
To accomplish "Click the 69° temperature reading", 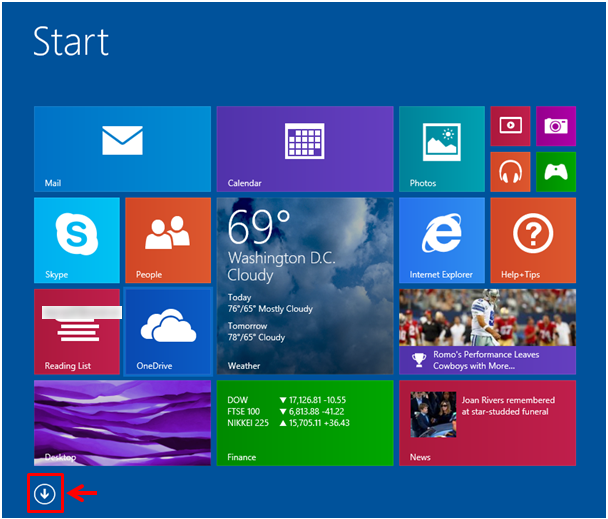I will tap(259, 227).
